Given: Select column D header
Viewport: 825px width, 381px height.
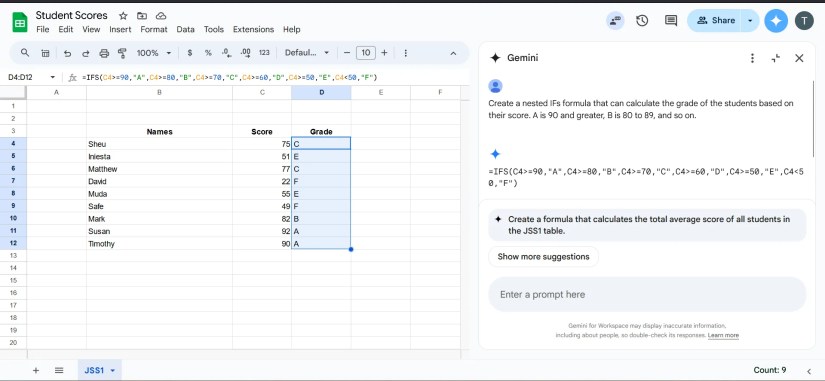Looking at the screenshot, I should [321, 93].
